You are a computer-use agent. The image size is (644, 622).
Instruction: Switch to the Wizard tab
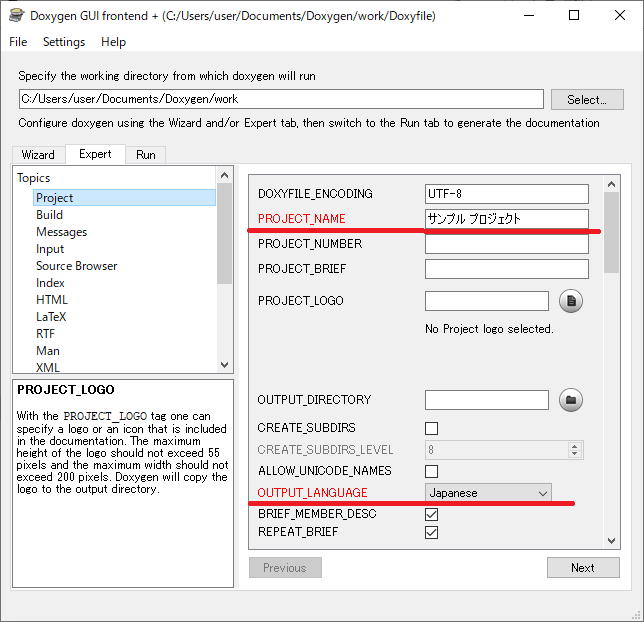[38, 155]
